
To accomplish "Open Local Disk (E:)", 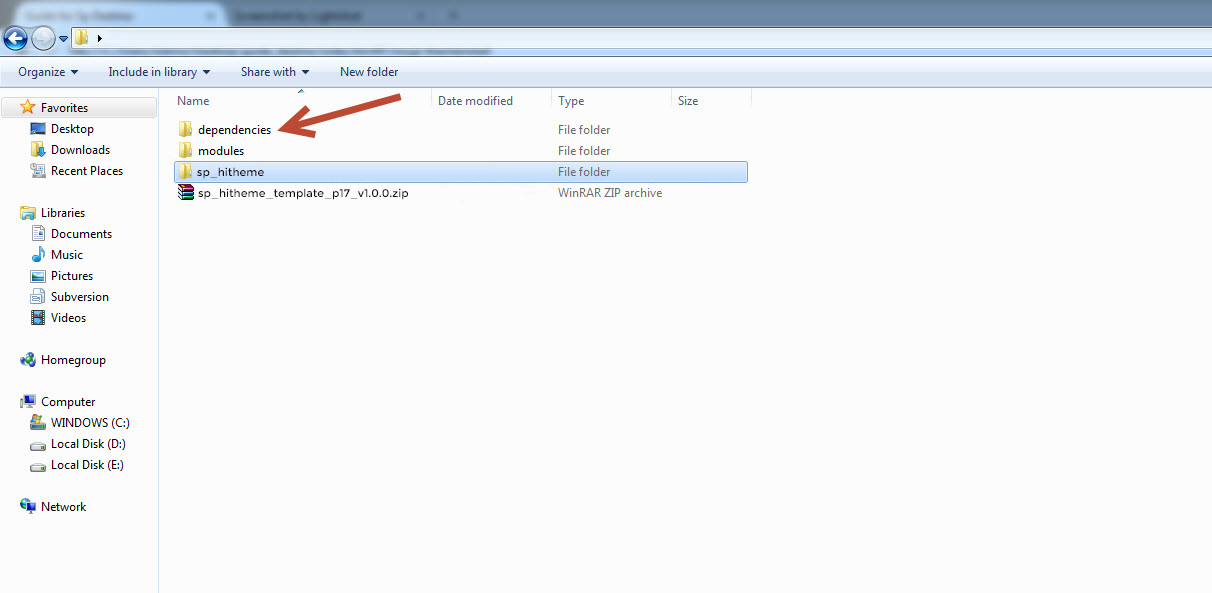I will pyautogui.click(x=87, y=465).
